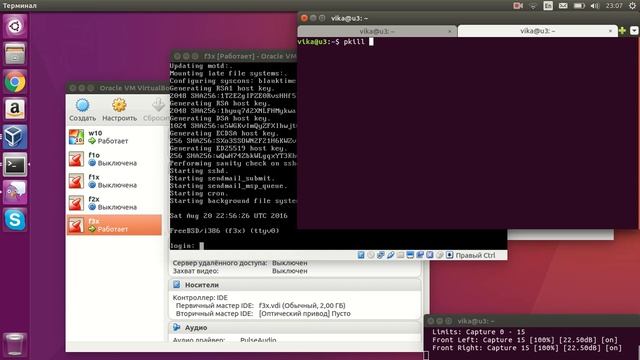Screen dimensions: 640x360
Task: Close the active white terminal tab
Action: (x=610, y=31)
